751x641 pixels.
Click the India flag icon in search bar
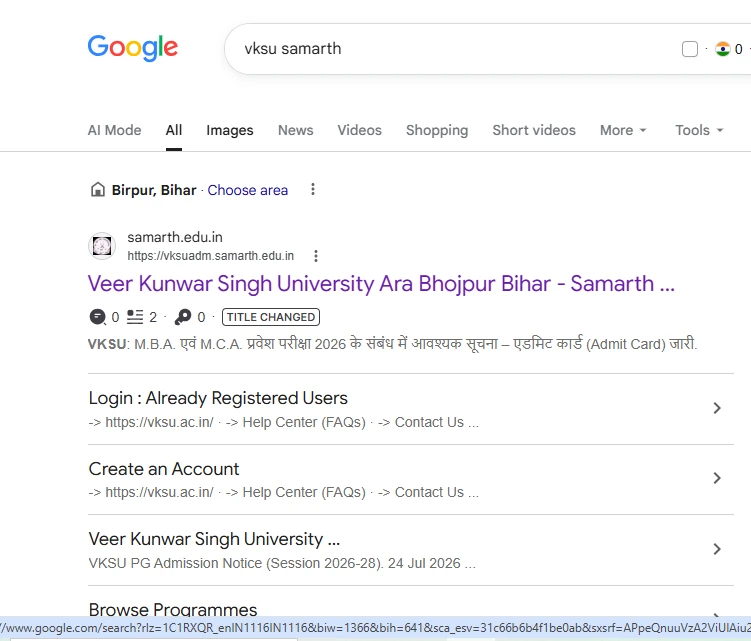pyautogui.click(x=722, y=49)
